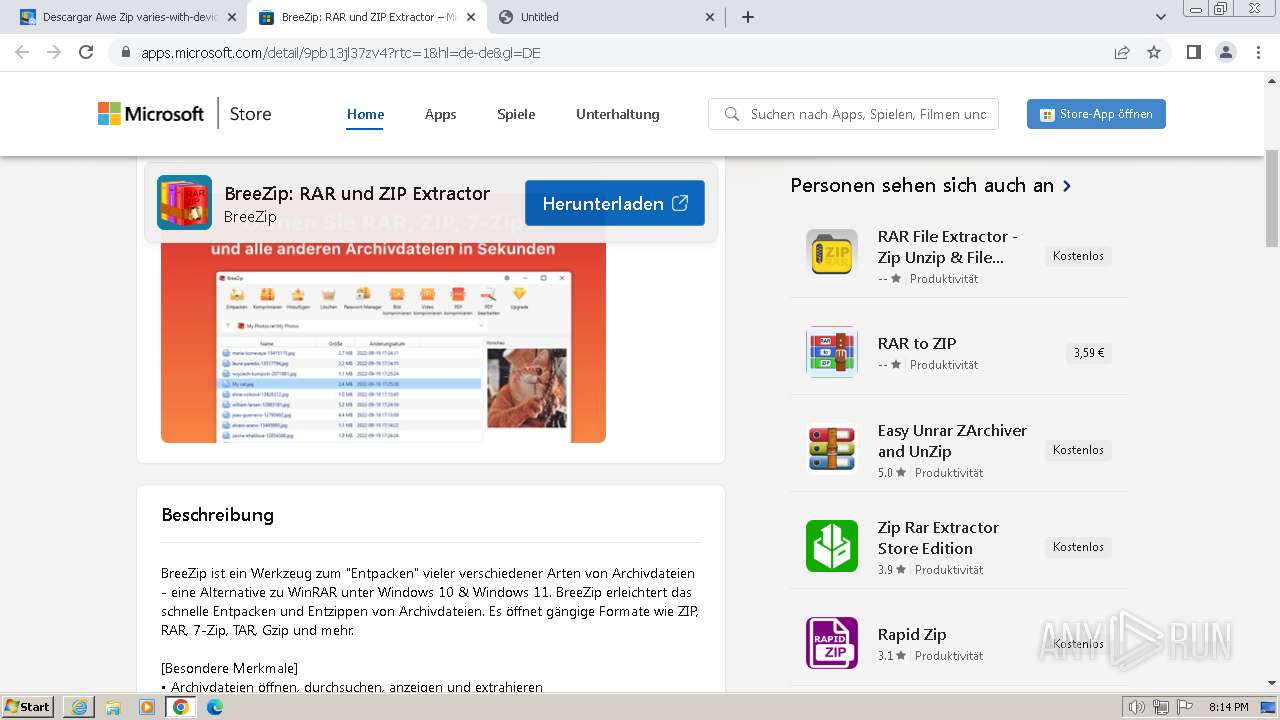This screenshot has width=1280, height=720.
Task: Bookmark this page with the star
Action: click(1154, 52)
